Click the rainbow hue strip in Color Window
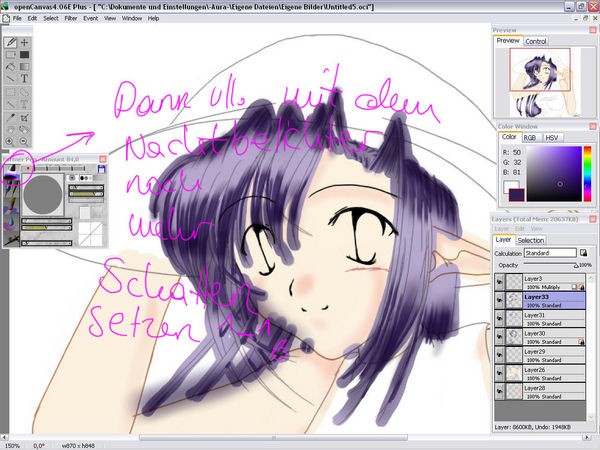The width and height of the screenshot is (600, 450). [588, 170]
